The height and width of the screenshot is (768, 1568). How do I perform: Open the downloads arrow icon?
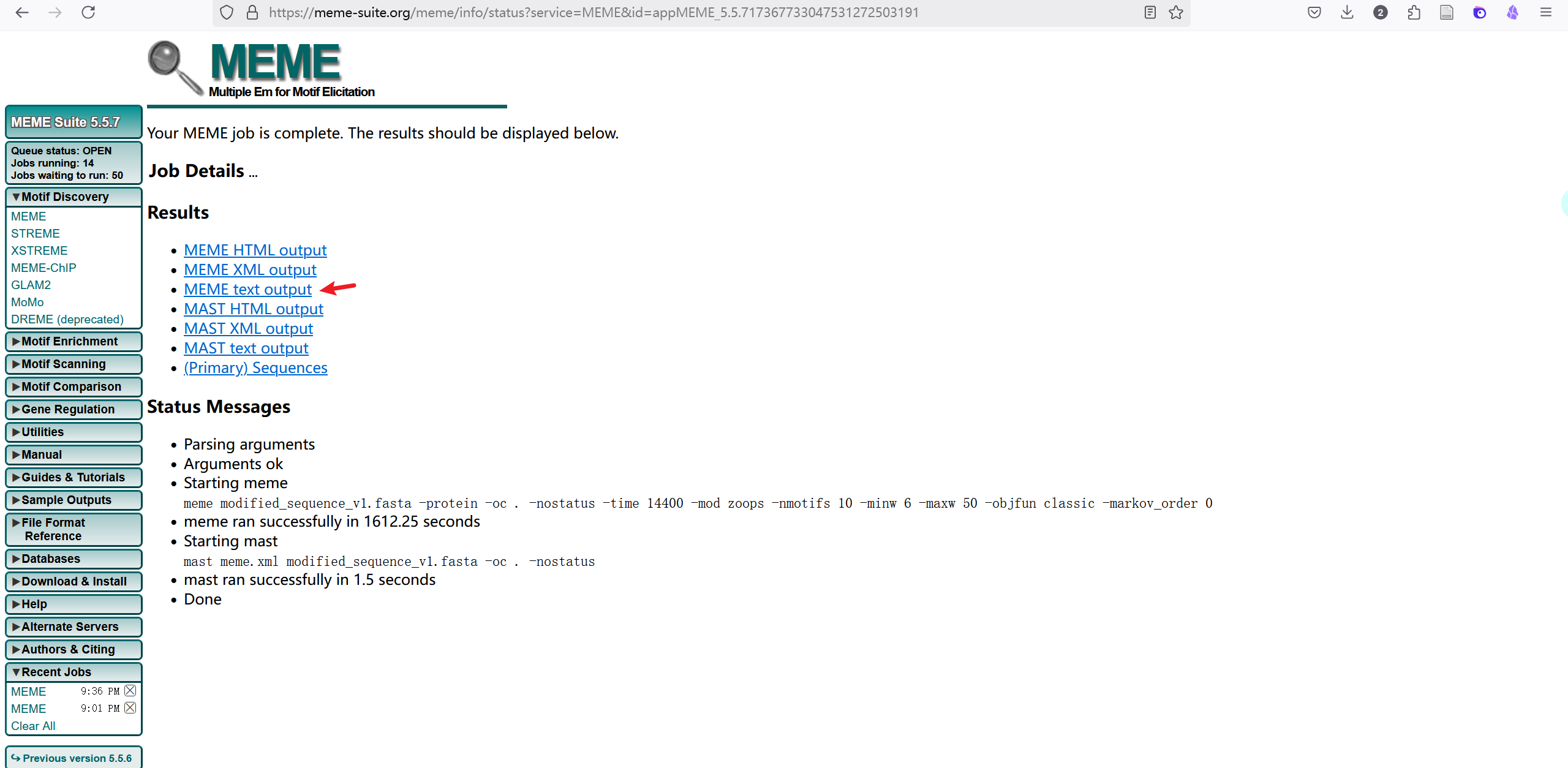point(1347,12)
